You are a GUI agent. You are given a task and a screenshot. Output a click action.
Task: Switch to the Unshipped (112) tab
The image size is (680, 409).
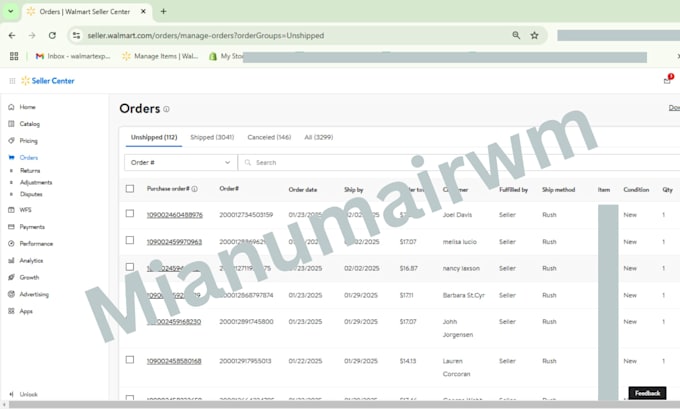pyautogui.click(x=154, y=137)
